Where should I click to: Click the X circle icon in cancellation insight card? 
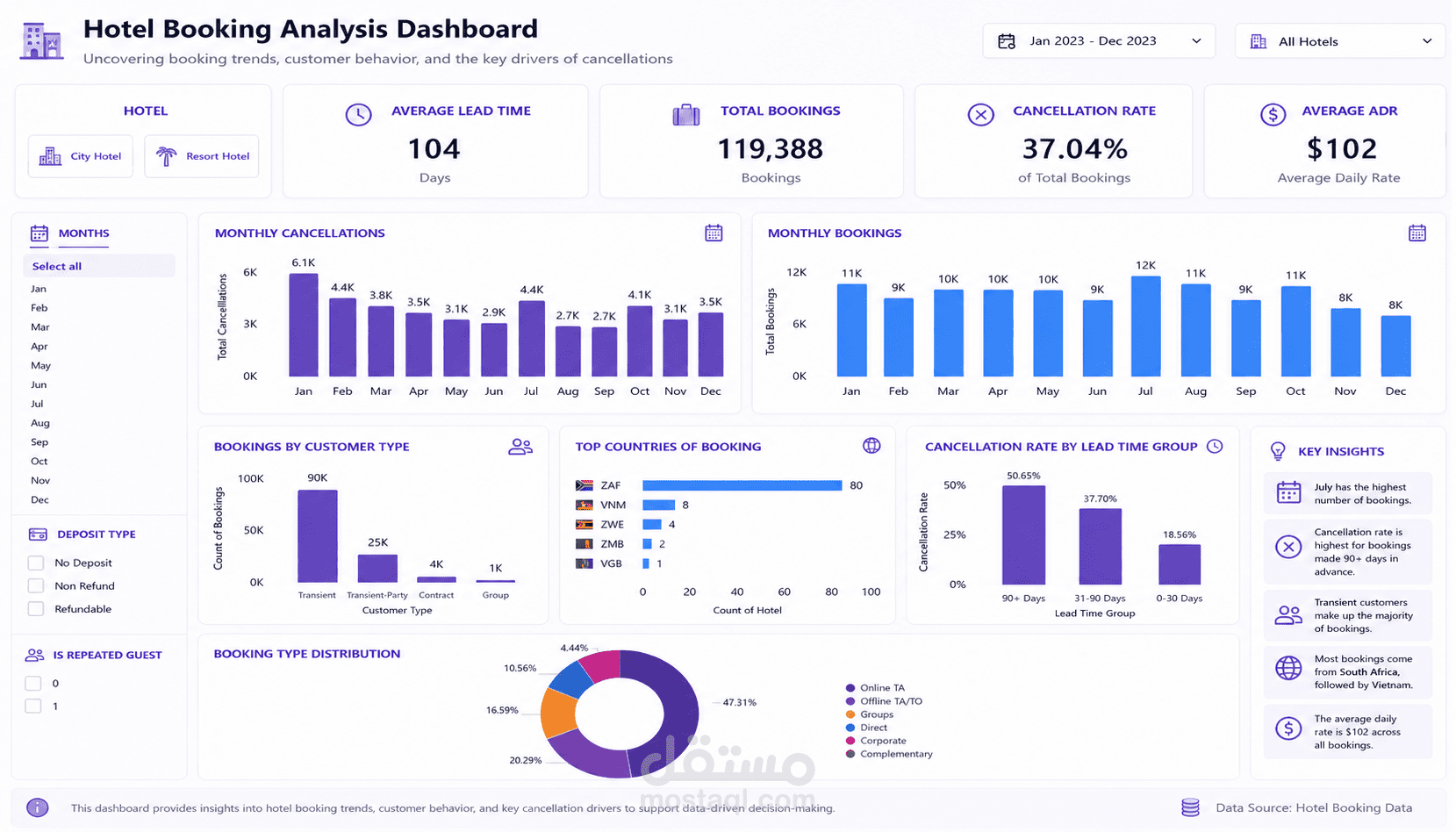coord(1288,547)
